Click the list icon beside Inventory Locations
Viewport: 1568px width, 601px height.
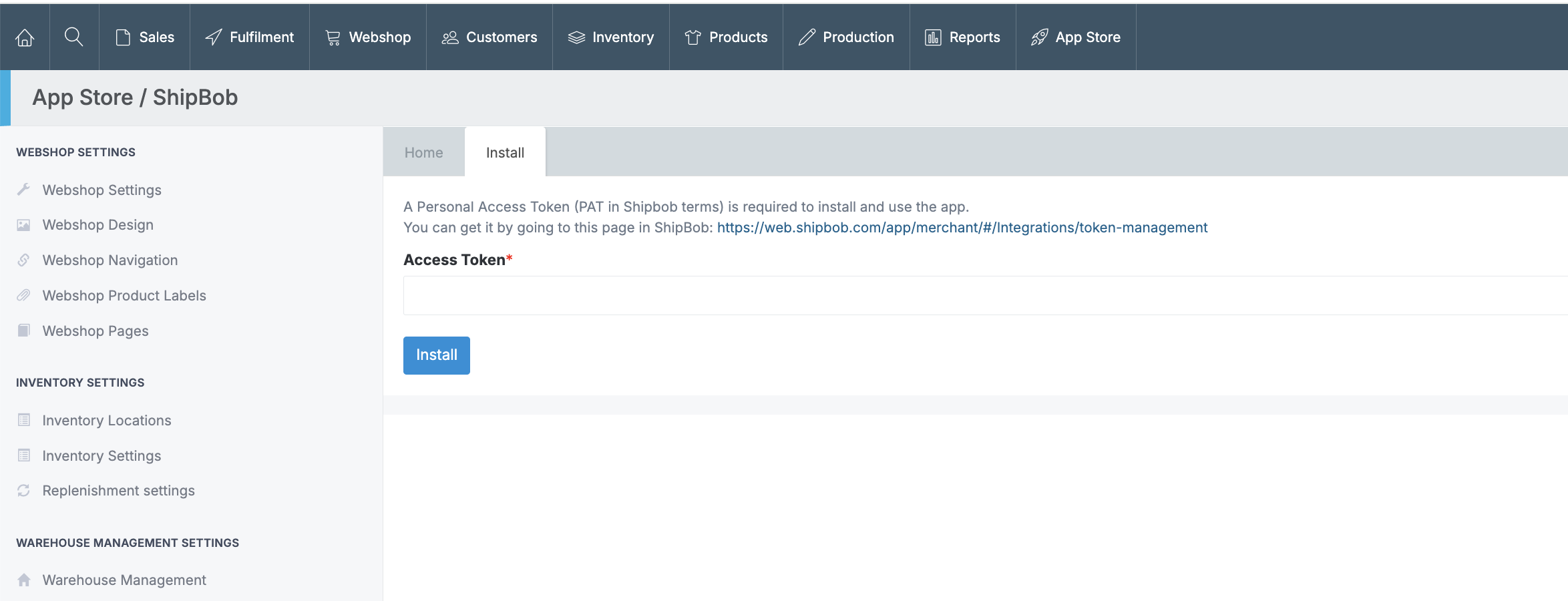coord(24,420)
